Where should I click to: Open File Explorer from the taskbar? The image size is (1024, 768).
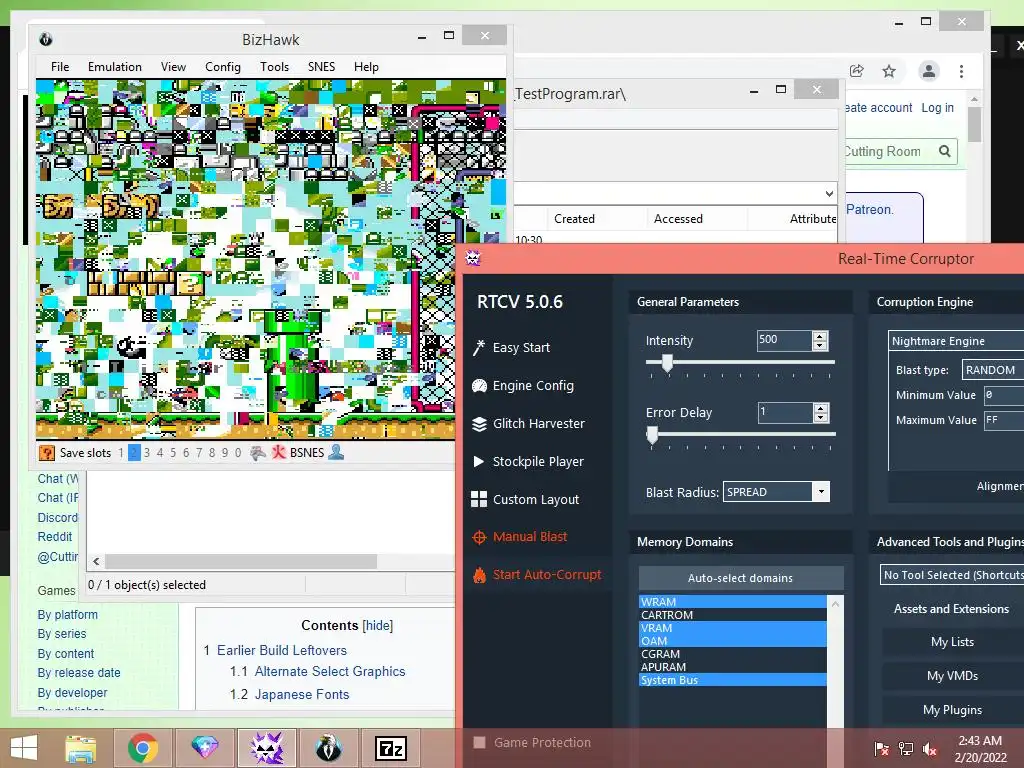click(x=80, y=748)
